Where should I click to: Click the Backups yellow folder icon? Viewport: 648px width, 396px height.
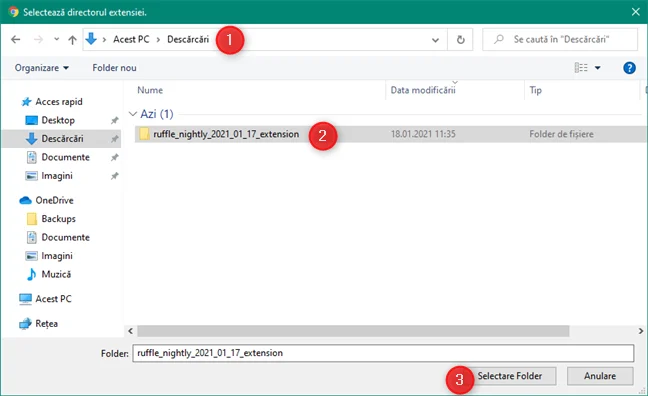pyautogui.click(x=31, y=219)
